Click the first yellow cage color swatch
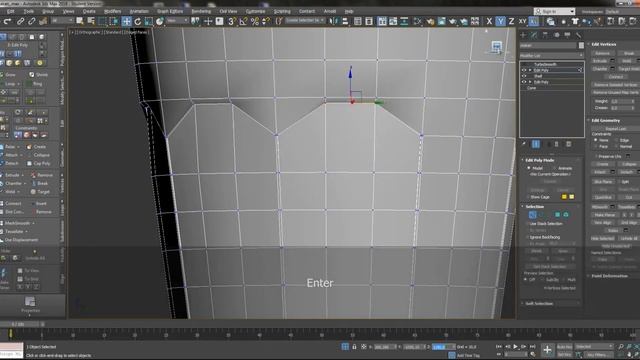 pyautogui.click(x=564, y=197)
